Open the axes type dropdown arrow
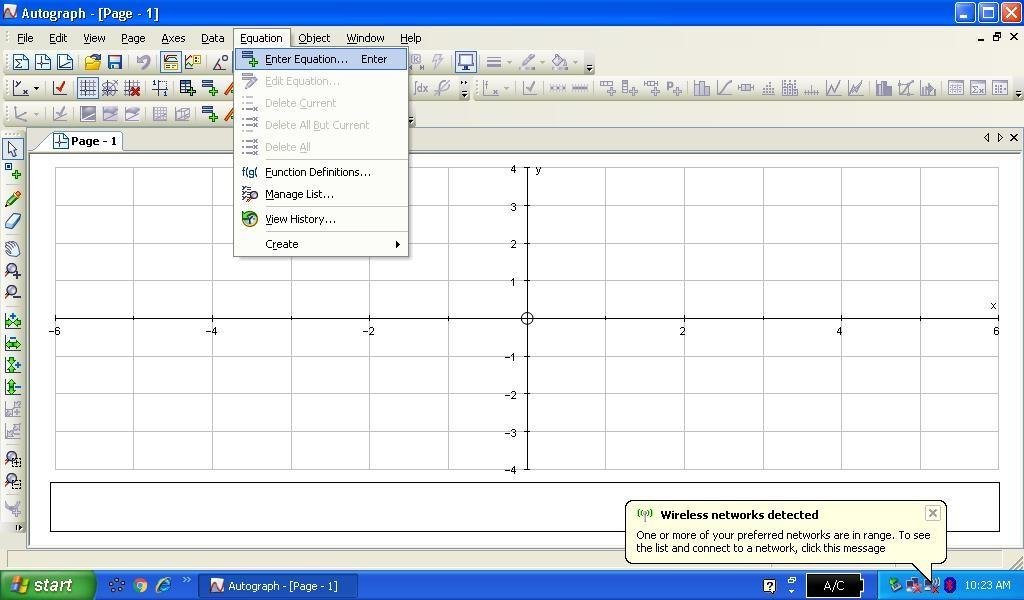Viewport: 1024px width, 600px height. coord(37,88)
